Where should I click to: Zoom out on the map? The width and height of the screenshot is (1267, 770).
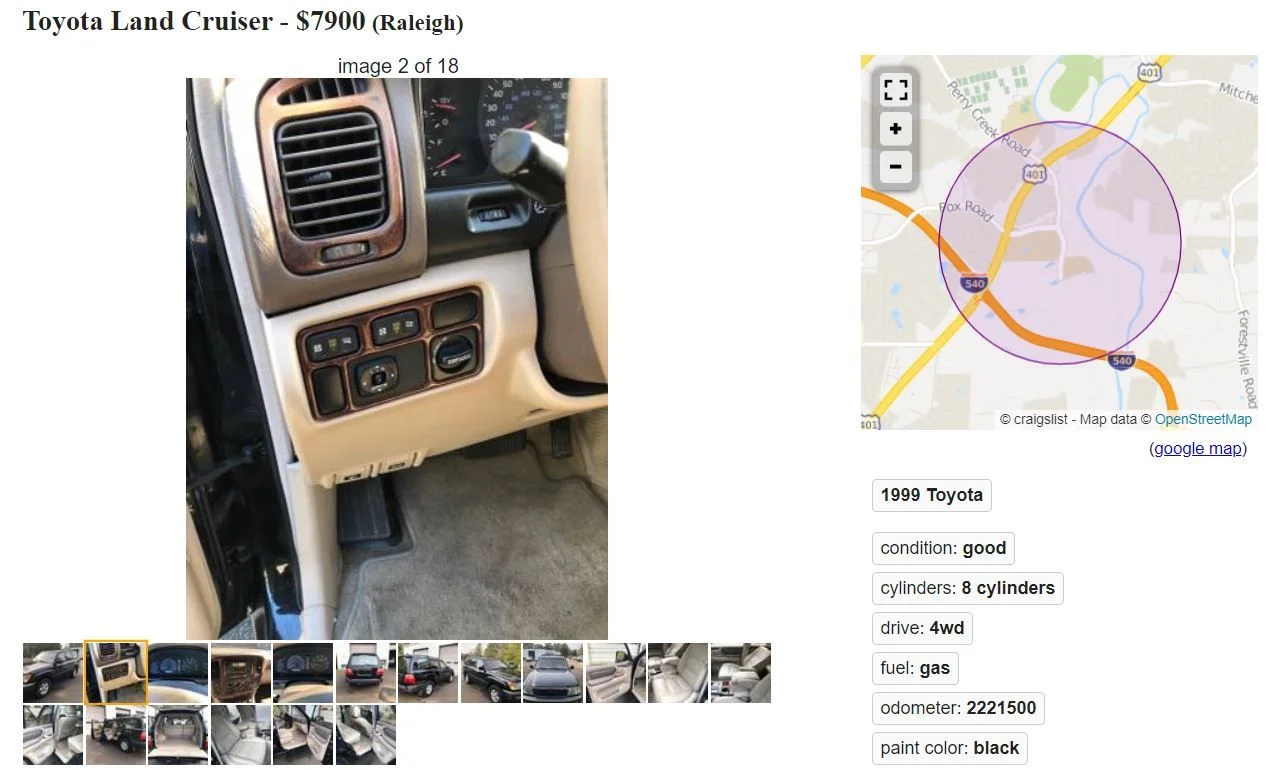[895, 167]
